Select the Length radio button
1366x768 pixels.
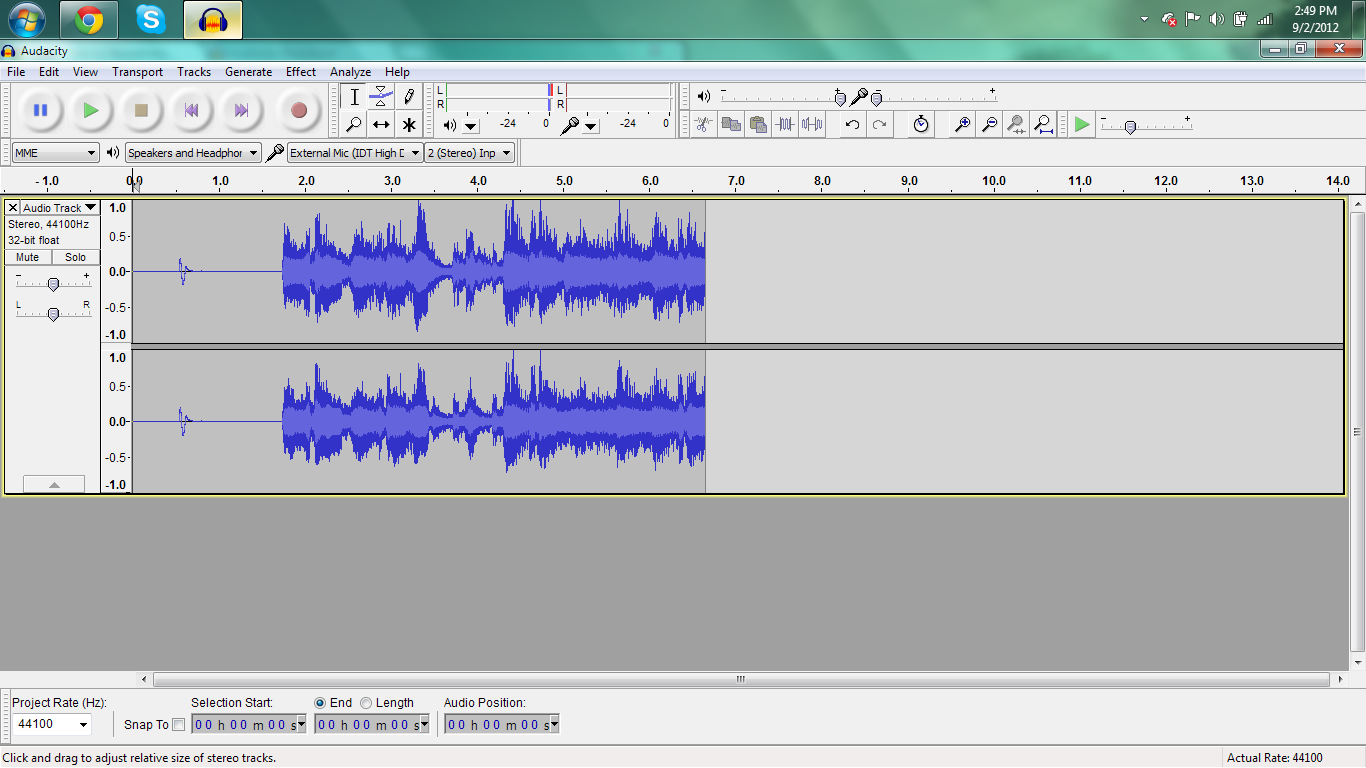[366, 703]
